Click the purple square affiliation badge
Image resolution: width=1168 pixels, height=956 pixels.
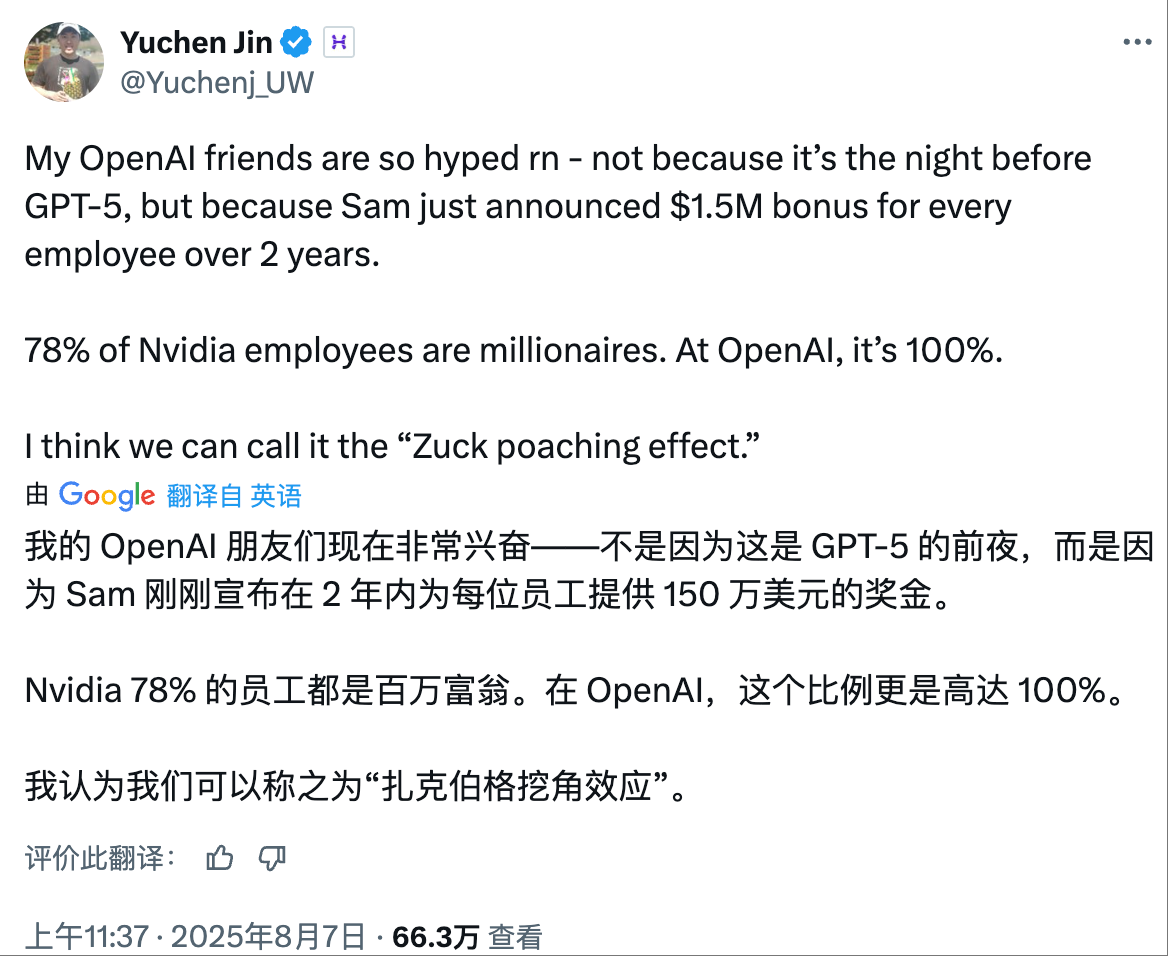click(x=338, y=42)
